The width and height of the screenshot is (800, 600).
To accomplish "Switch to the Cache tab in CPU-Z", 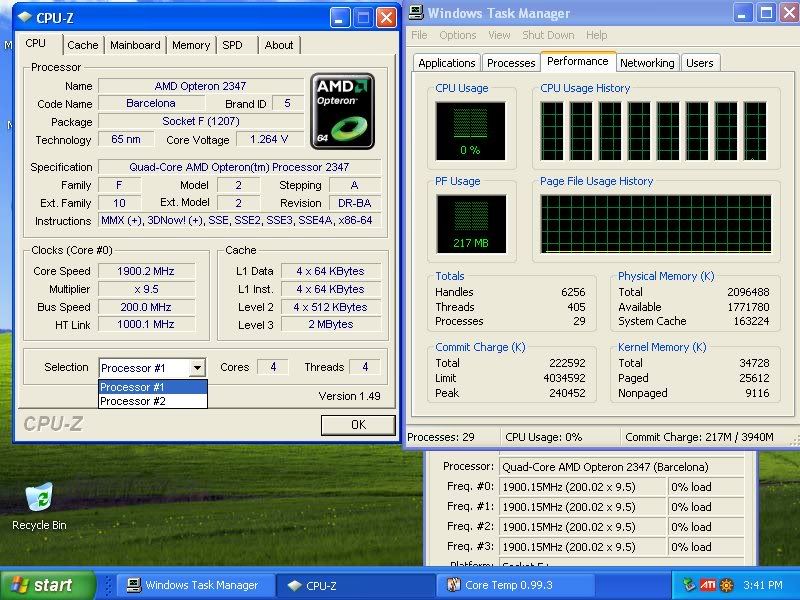I will 83,45.
